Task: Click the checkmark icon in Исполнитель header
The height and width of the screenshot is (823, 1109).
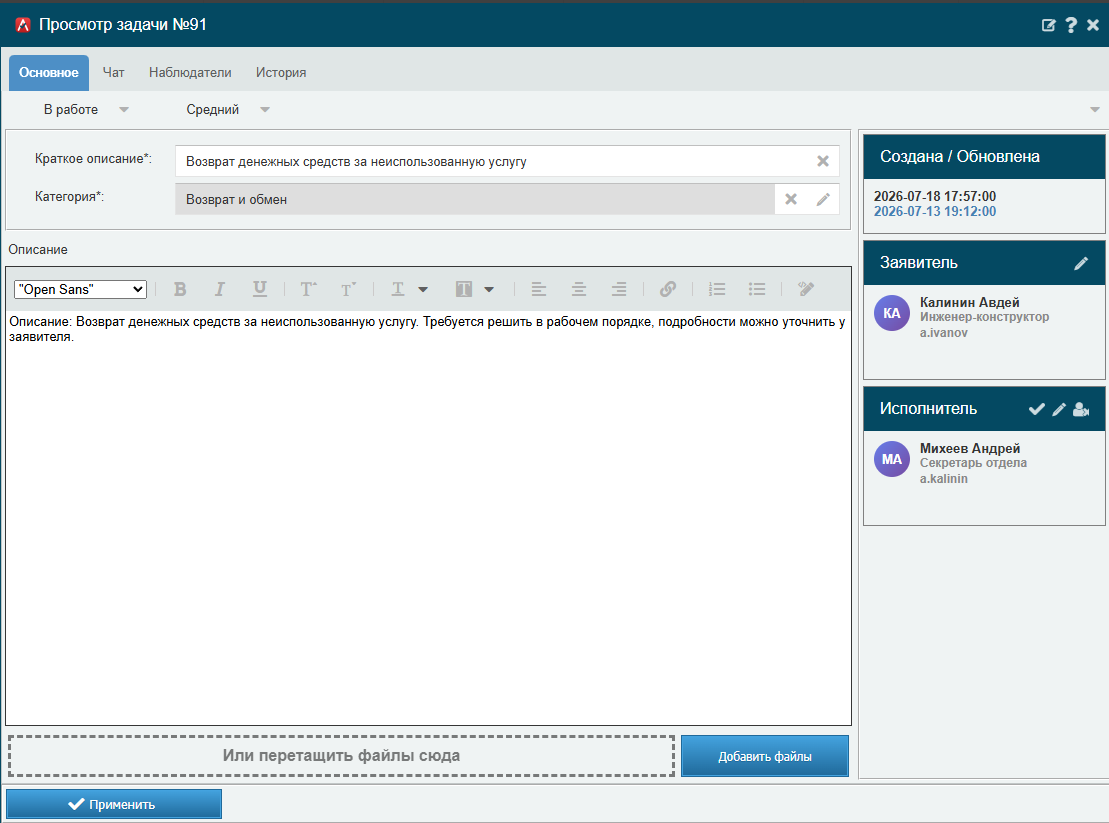Action: point(1037,409)
